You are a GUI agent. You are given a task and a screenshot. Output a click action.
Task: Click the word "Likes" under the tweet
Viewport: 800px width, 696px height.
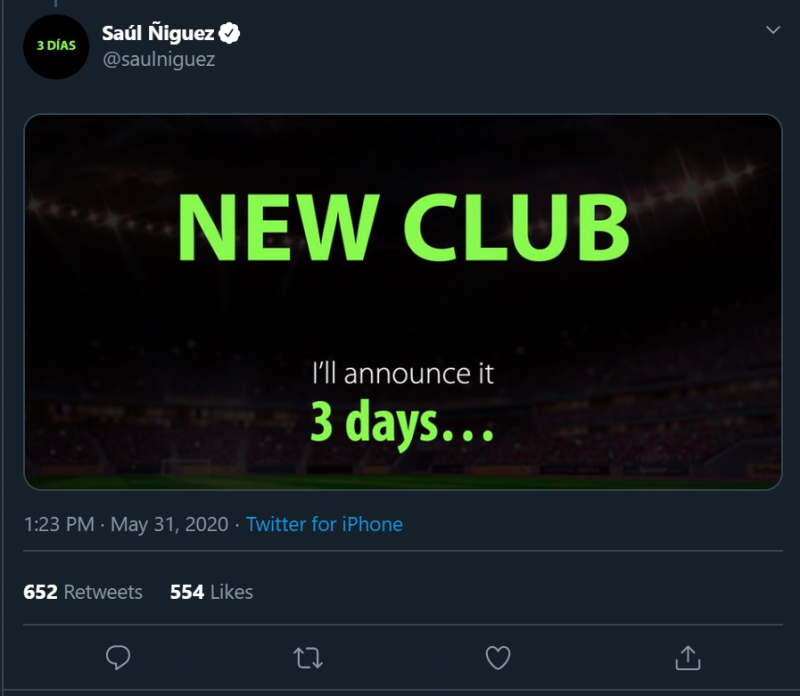coord(231,592)
